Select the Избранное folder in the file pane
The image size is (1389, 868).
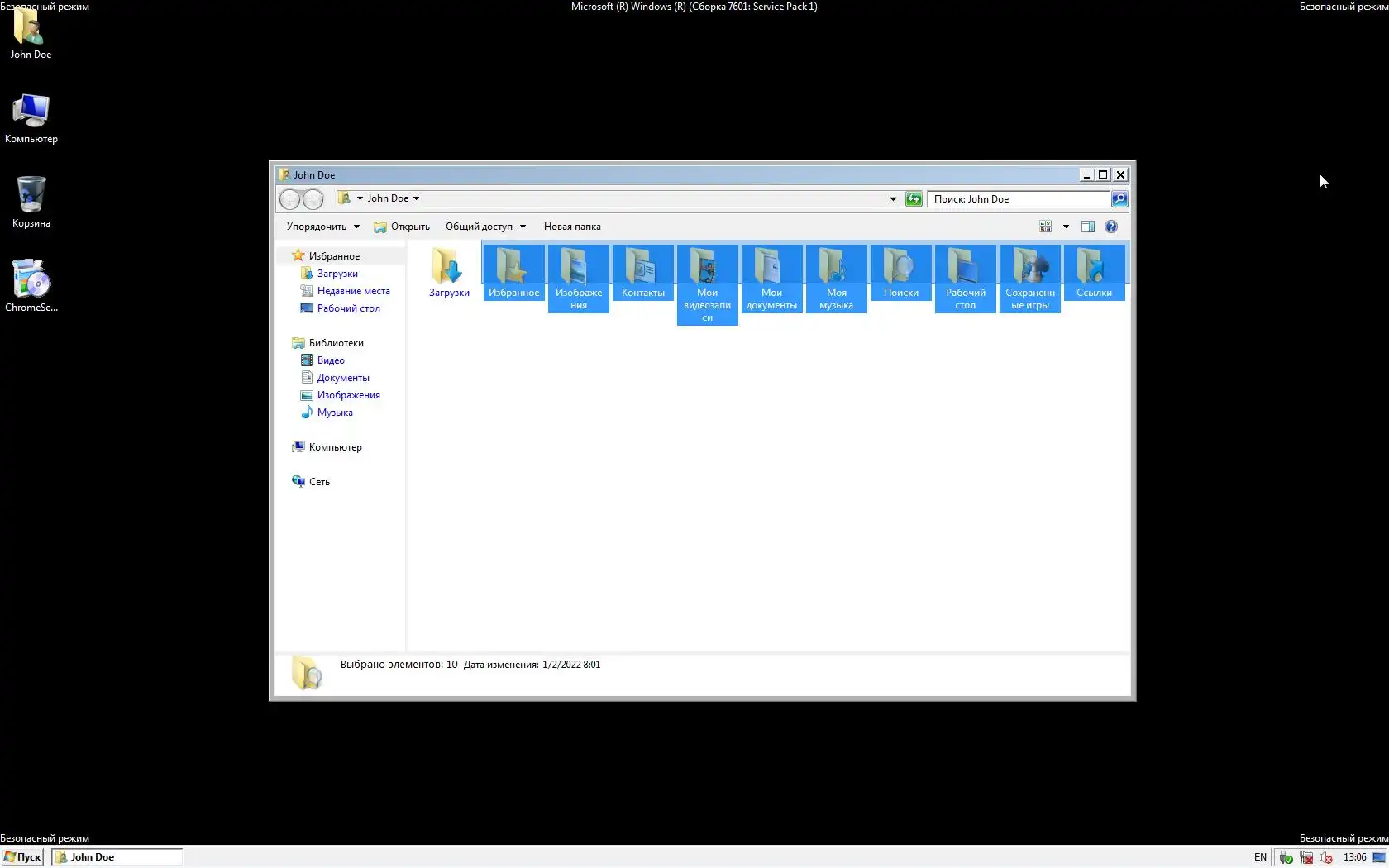513,273
